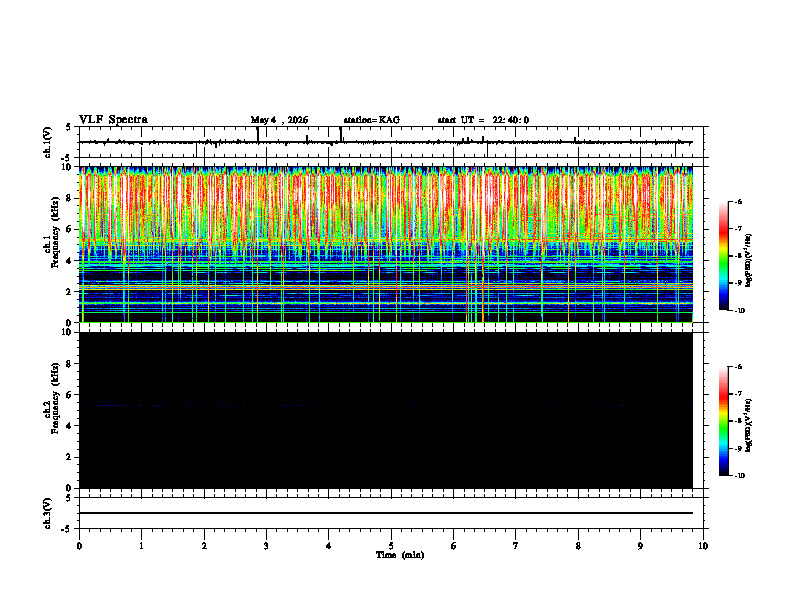Click the ch.1 Frequency (kHz) axis label
This screenshot has width=792, height=612.
click(x=51, y=245)
